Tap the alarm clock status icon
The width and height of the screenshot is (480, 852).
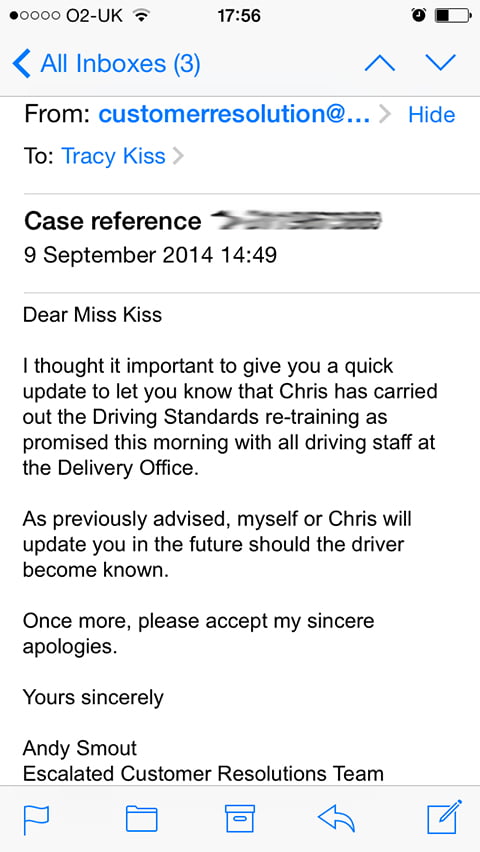[x=419, y=16]
